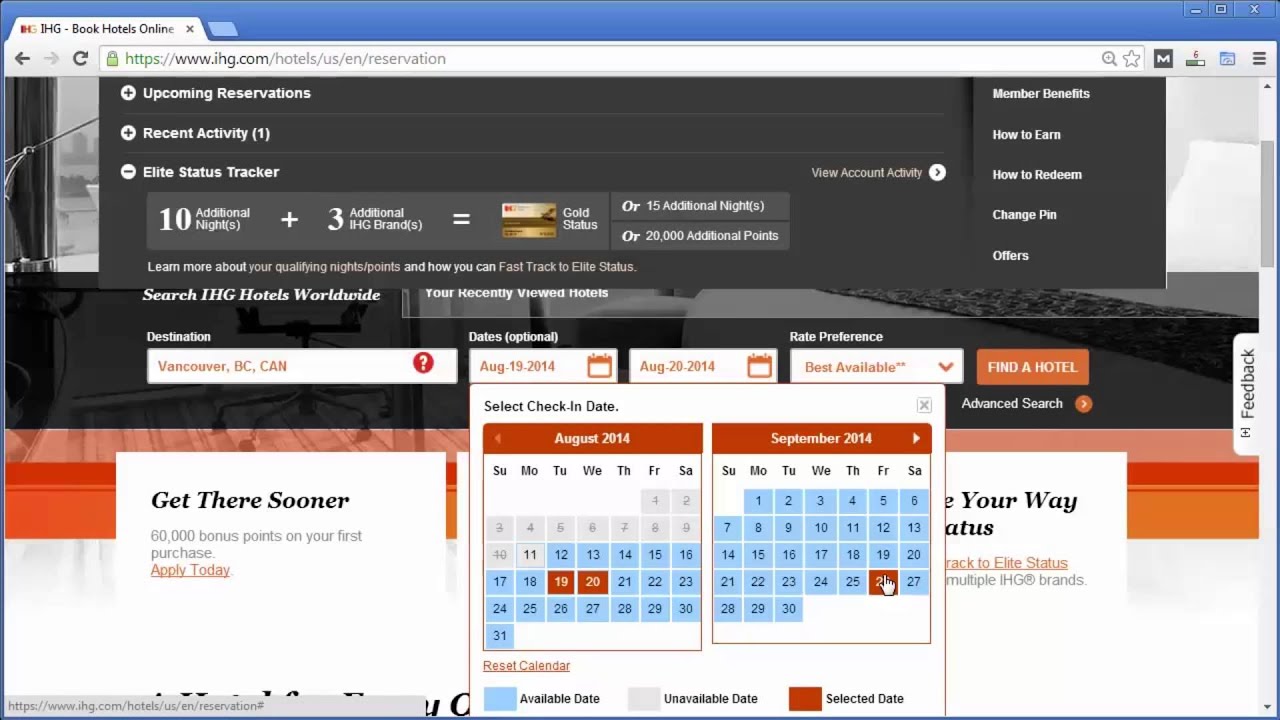The height and width of the screenshot is (720, 1280).
Task: Select September 1 in the calendar
Action: 758,501
